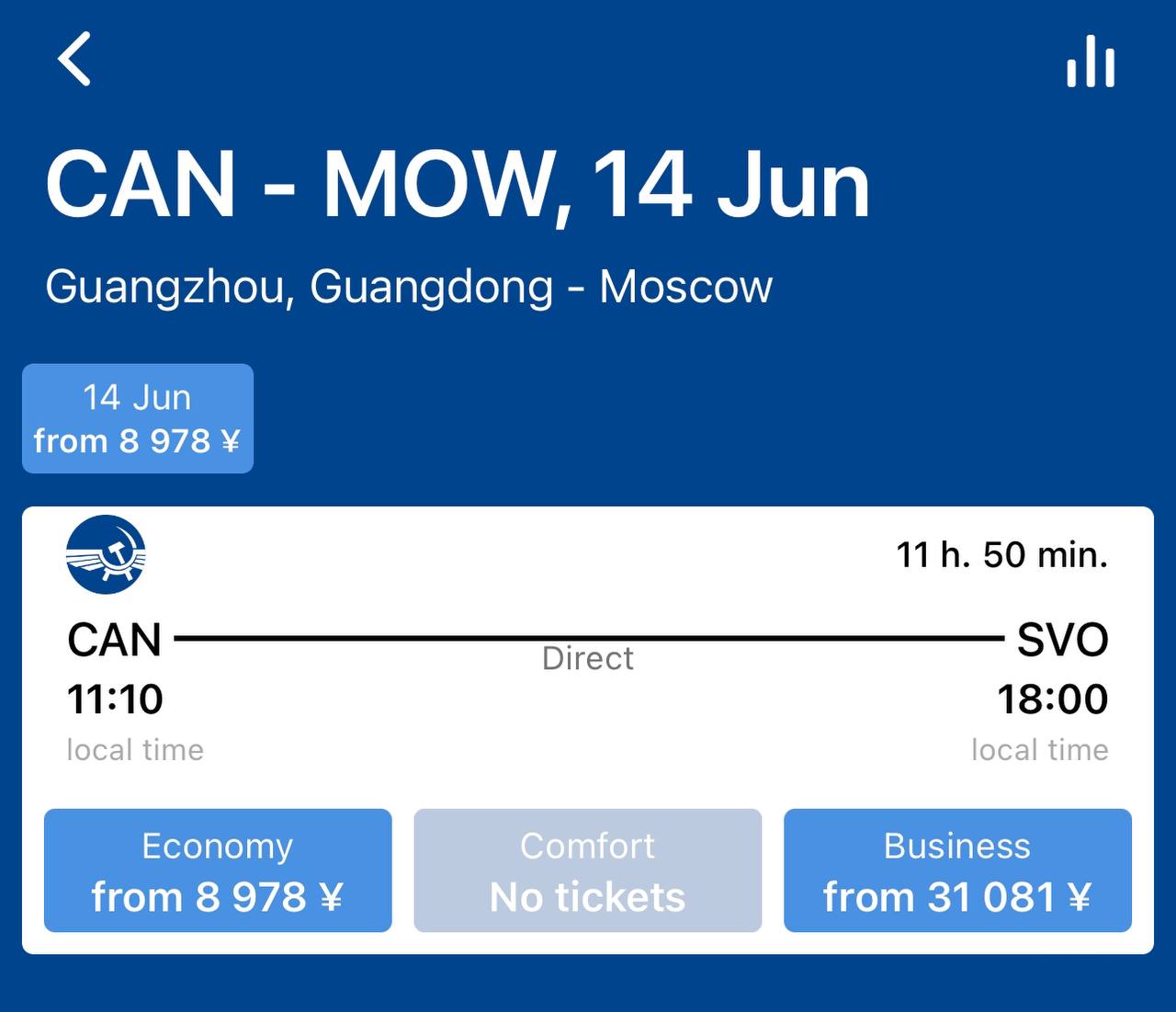Tap the SVO arrival airport code
The width and height of the screenshot is (1176, 1012).
(x=1062, y=639)
